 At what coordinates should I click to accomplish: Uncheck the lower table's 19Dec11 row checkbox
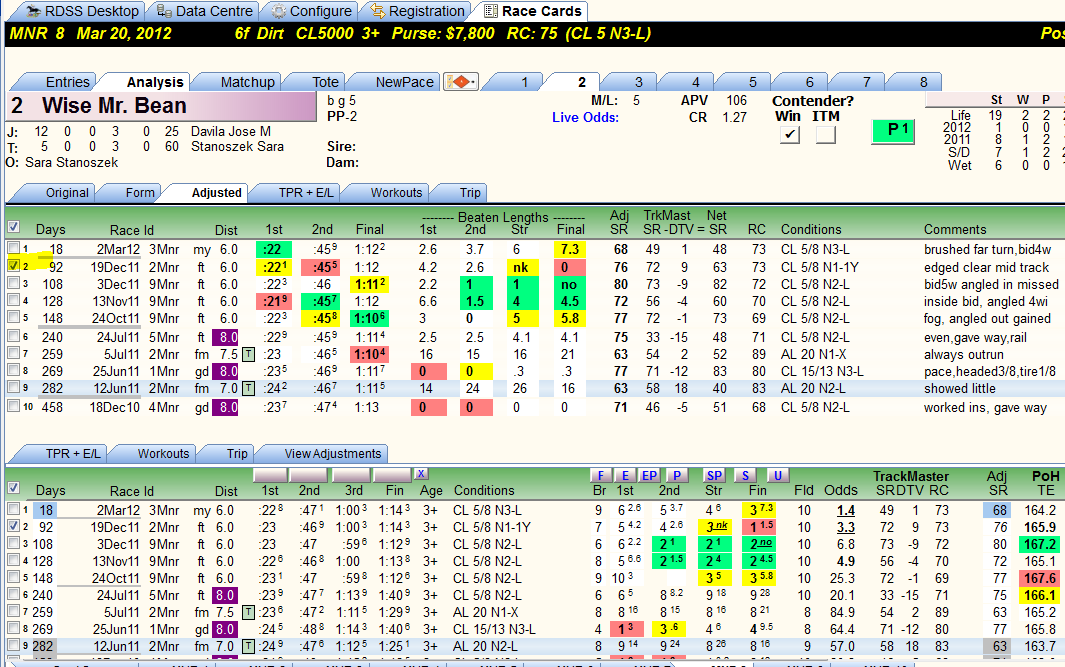tap(14, 526)
